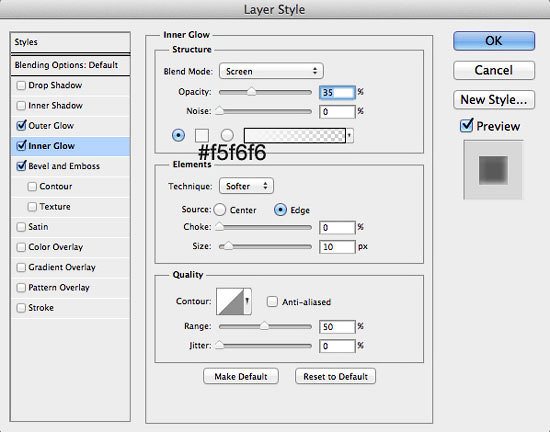
Task: Open the glow color swatch picker
Action: [x=202, y=135]
